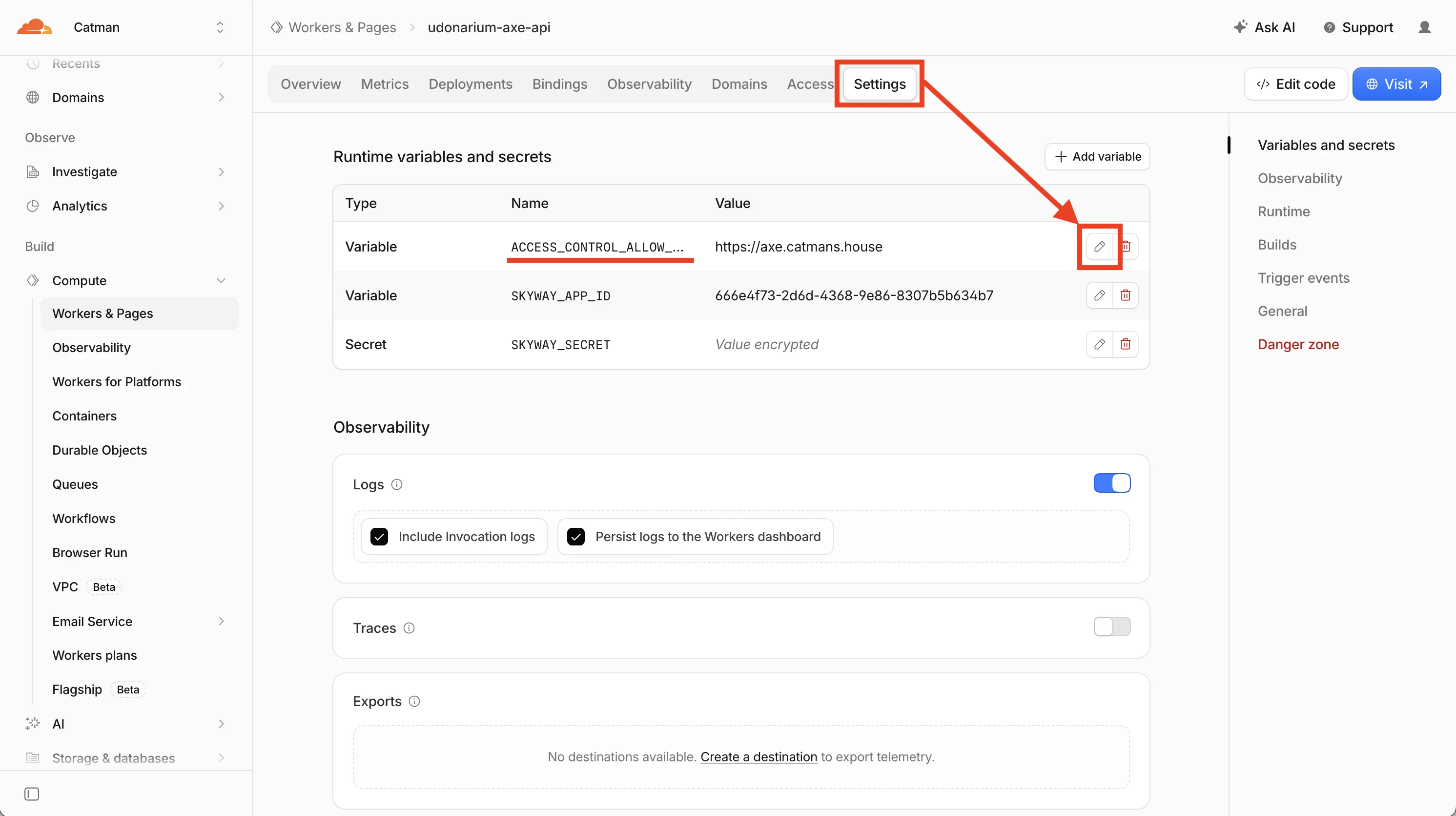Click the Compute diamond icon in sidebar

click(x=33, y=280)
